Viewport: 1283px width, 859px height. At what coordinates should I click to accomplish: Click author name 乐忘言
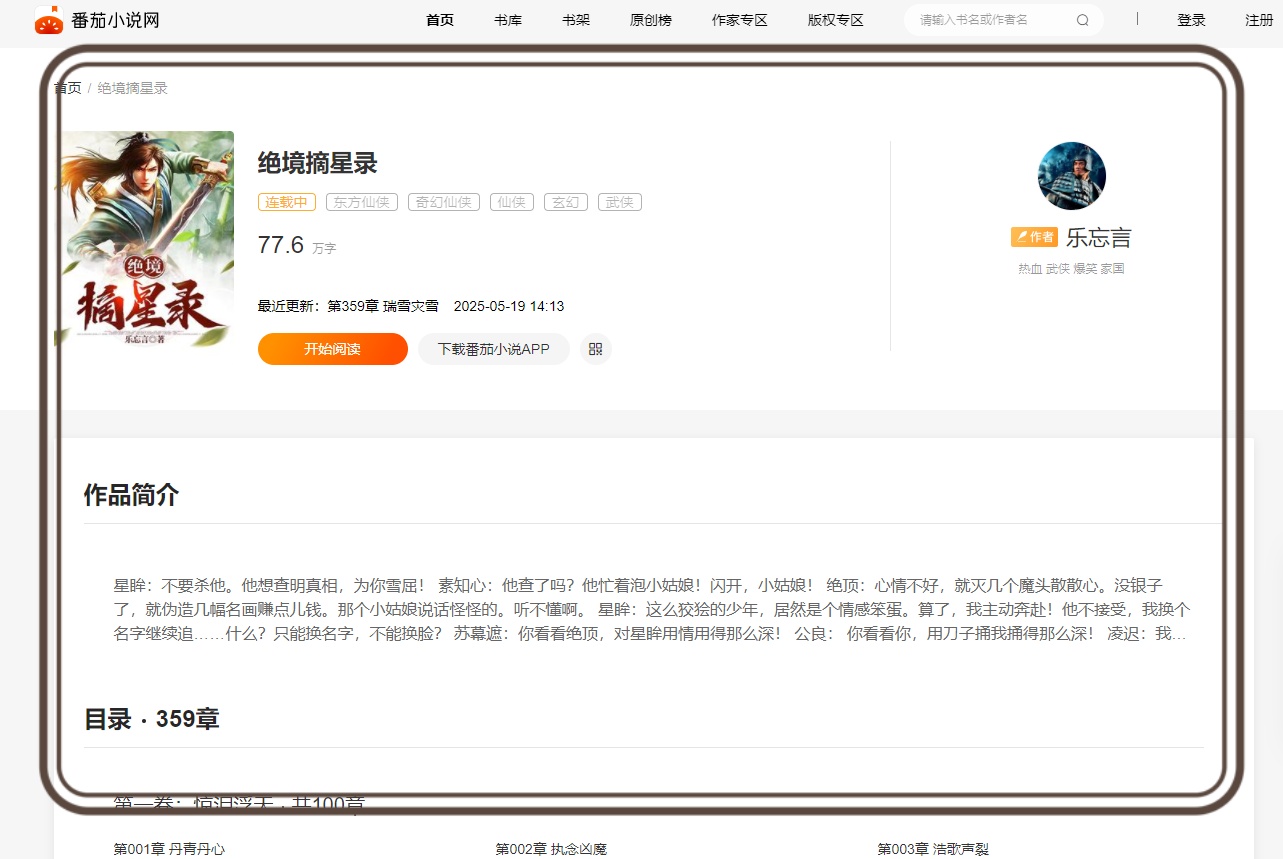tap(1098, 237)
